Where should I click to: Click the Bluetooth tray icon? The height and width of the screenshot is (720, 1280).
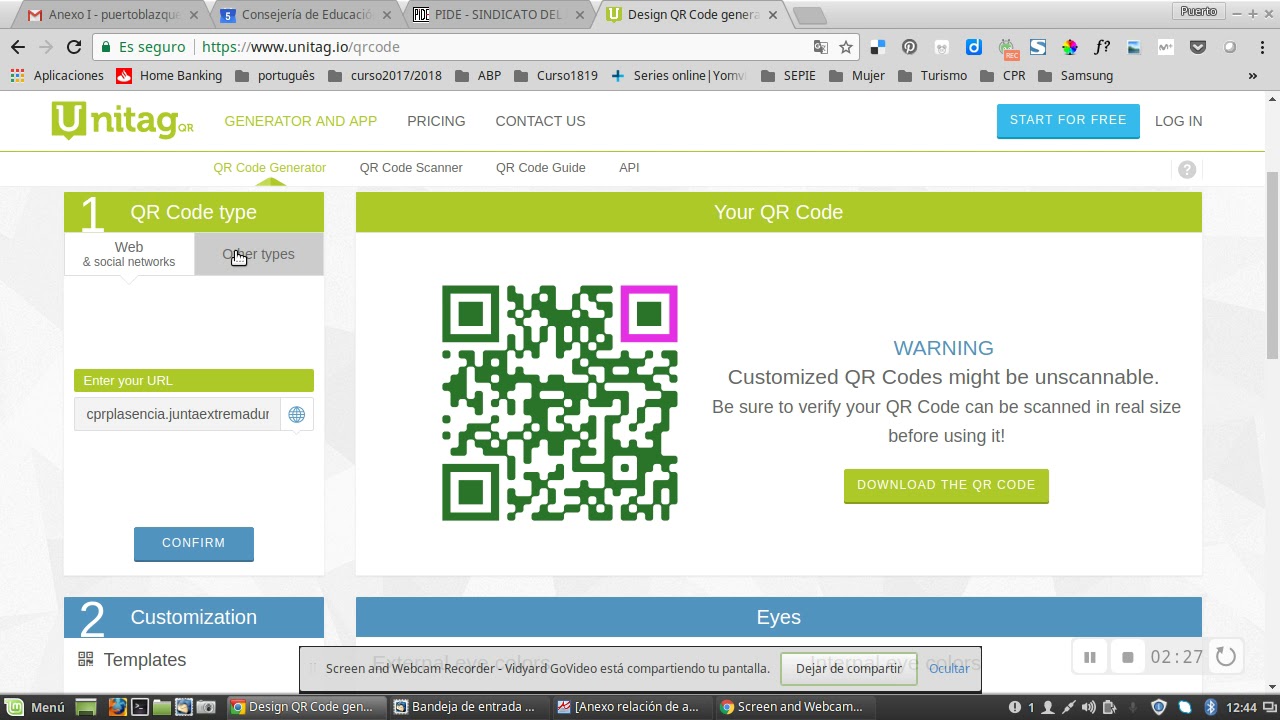coord(1209,707)
